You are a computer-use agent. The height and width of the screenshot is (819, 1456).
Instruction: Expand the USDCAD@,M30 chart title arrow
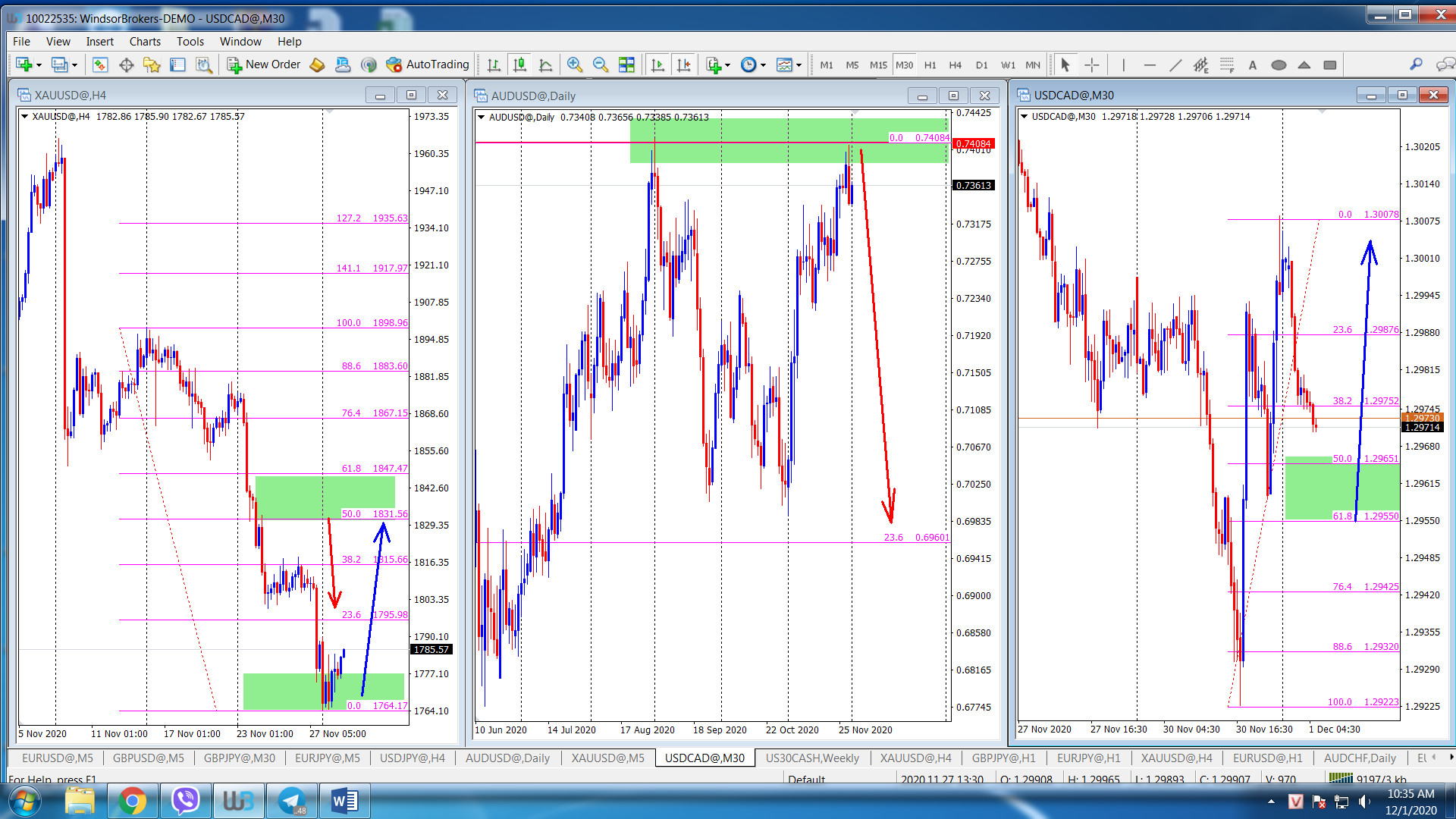(x=1025, y=117)
